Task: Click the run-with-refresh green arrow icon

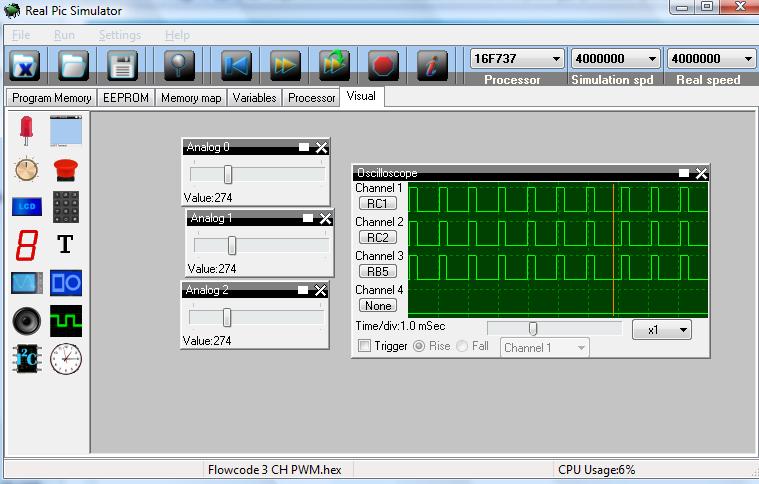Action: pos(334,65)
